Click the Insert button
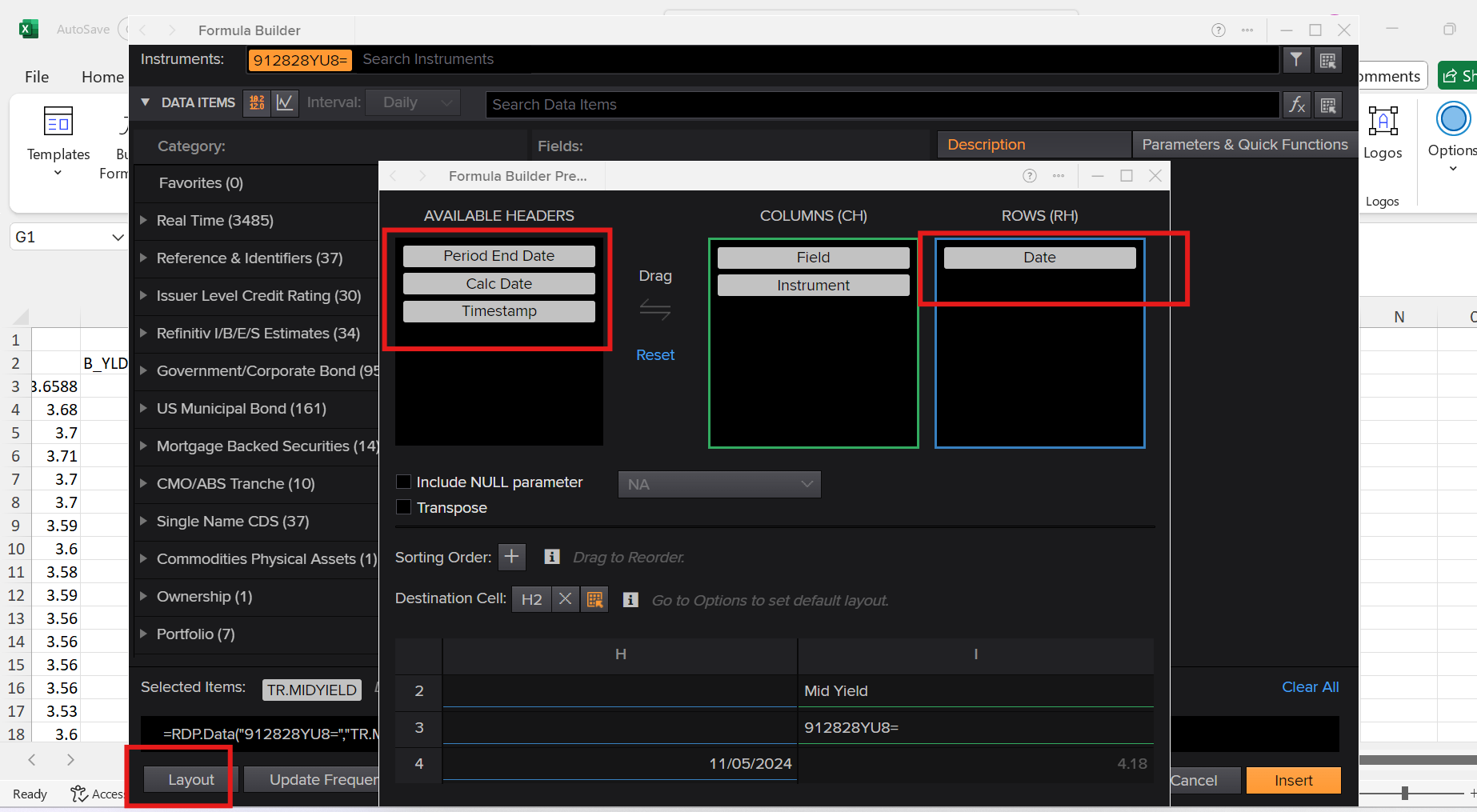This screenshot has width=1477, height=812. point(1293,781)
